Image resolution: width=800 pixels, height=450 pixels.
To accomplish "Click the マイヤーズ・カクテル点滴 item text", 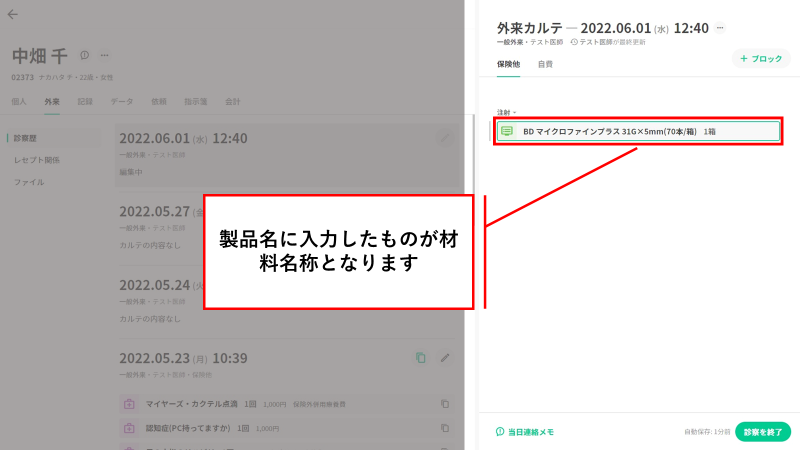I will (192, 404).
